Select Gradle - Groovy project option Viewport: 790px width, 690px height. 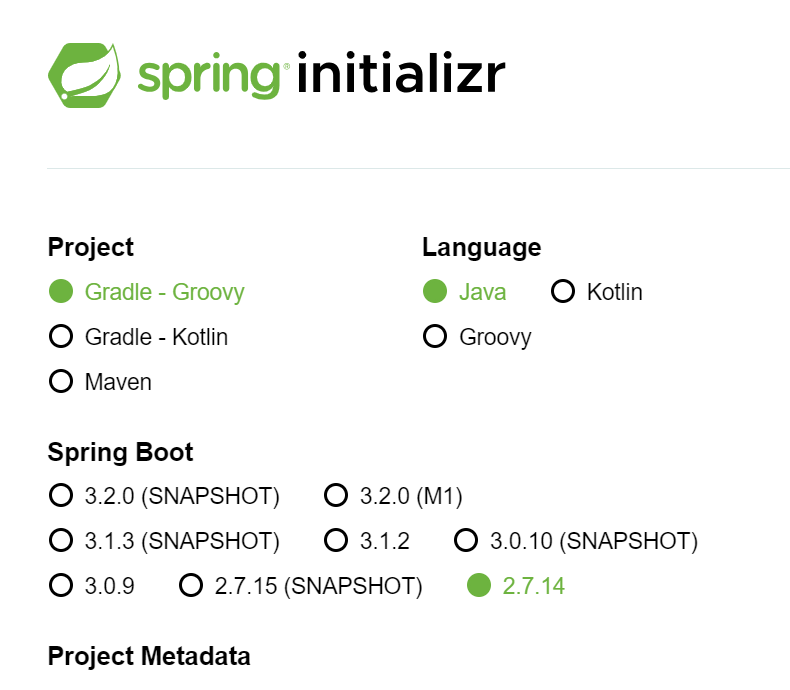coord(62,292)
